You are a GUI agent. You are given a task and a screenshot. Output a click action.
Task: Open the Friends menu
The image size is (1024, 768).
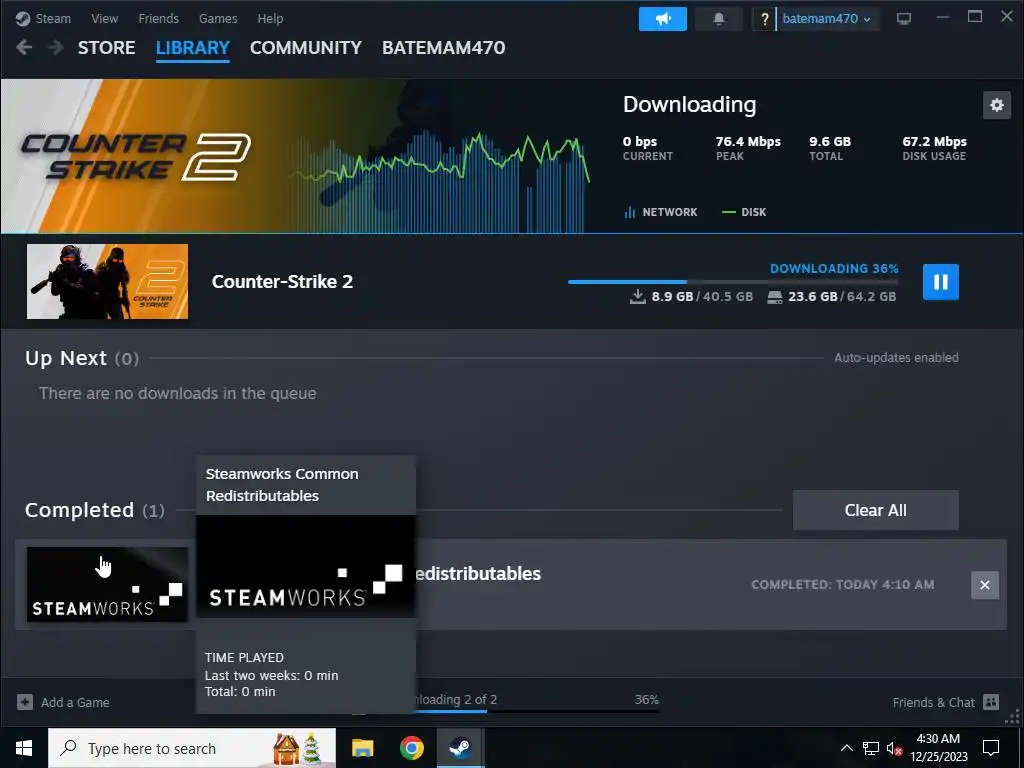158,18
